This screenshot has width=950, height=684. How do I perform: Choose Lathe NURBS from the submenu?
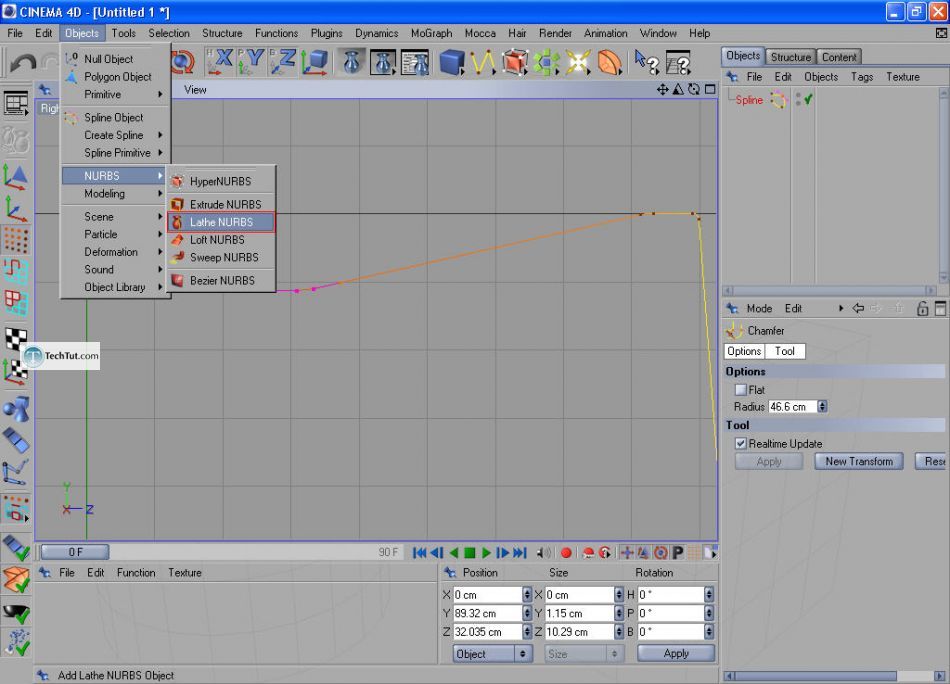[221, 222]
